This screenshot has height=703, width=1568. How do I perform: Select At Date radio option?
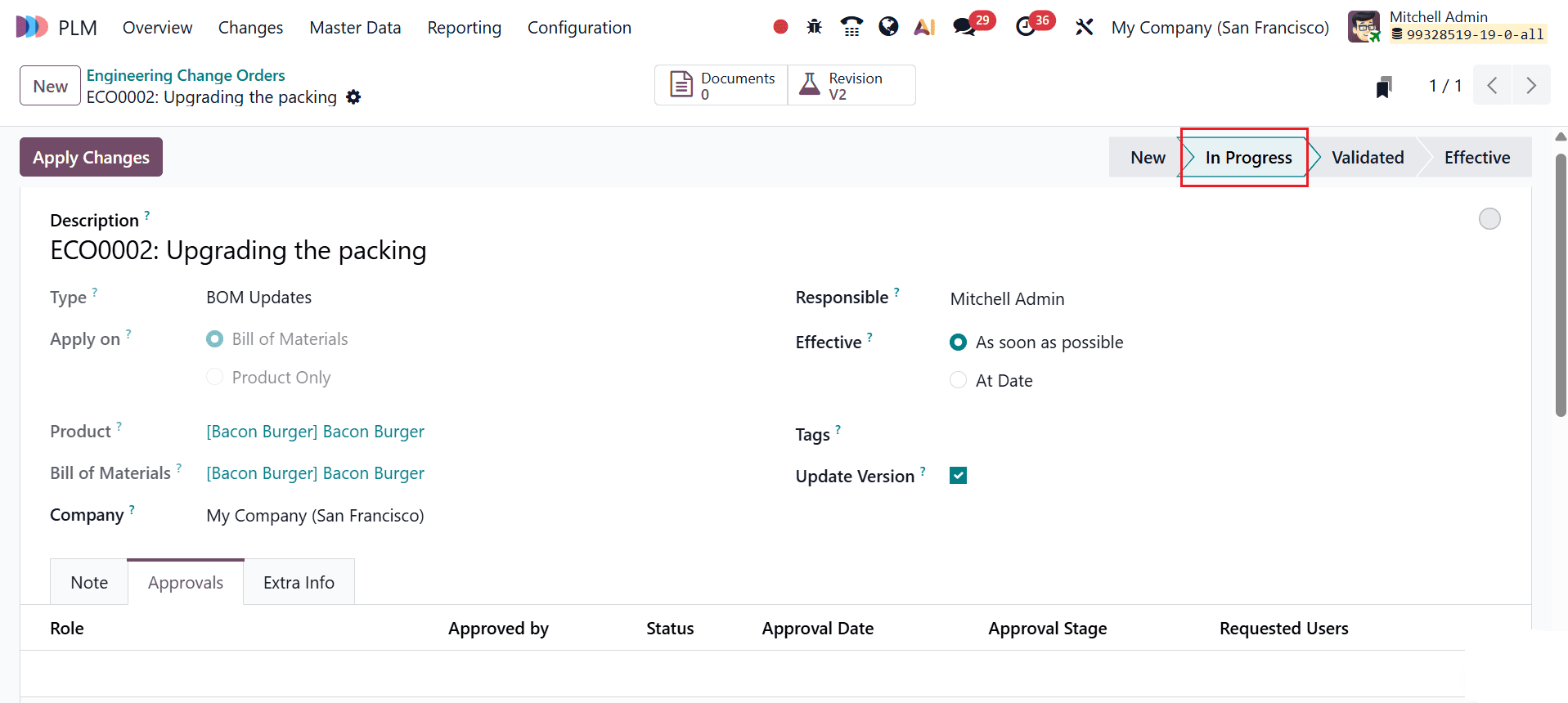[958, 380]
